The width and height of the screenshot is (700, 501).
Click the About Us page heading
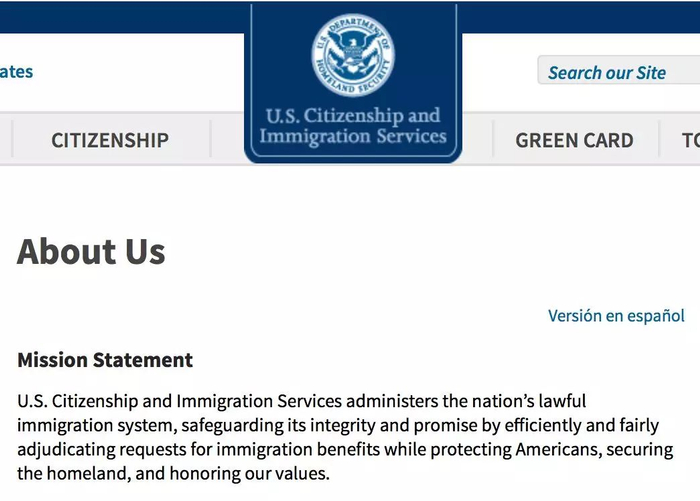(91, 252)
